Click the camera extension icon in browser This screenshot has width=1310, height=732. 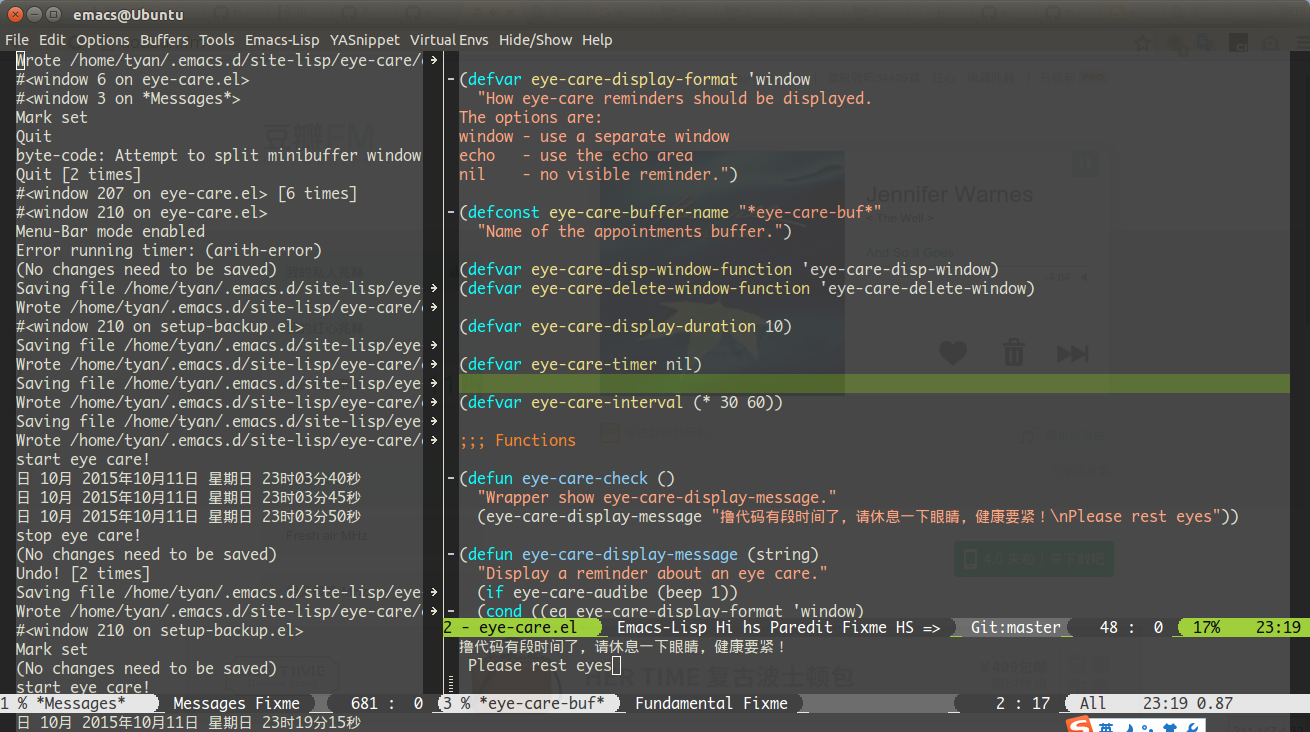click(1271, 43)
